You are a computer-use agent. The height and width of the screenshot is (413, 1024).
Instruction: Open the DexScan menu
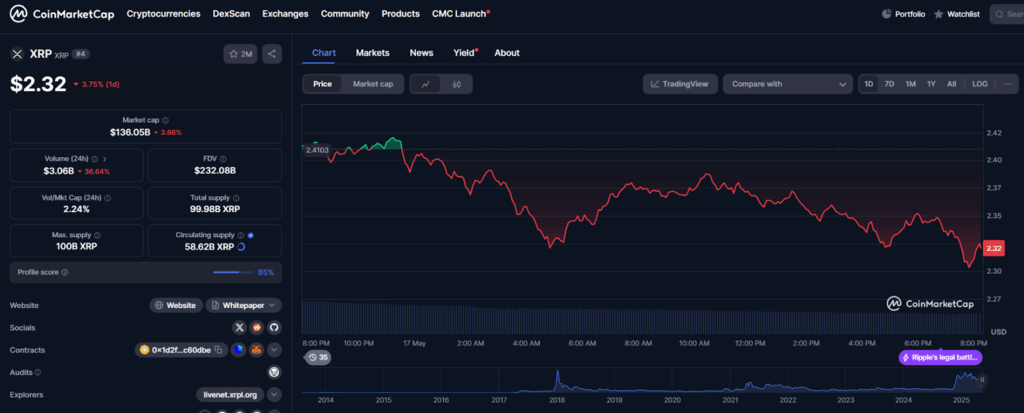[x=231, y=14]
